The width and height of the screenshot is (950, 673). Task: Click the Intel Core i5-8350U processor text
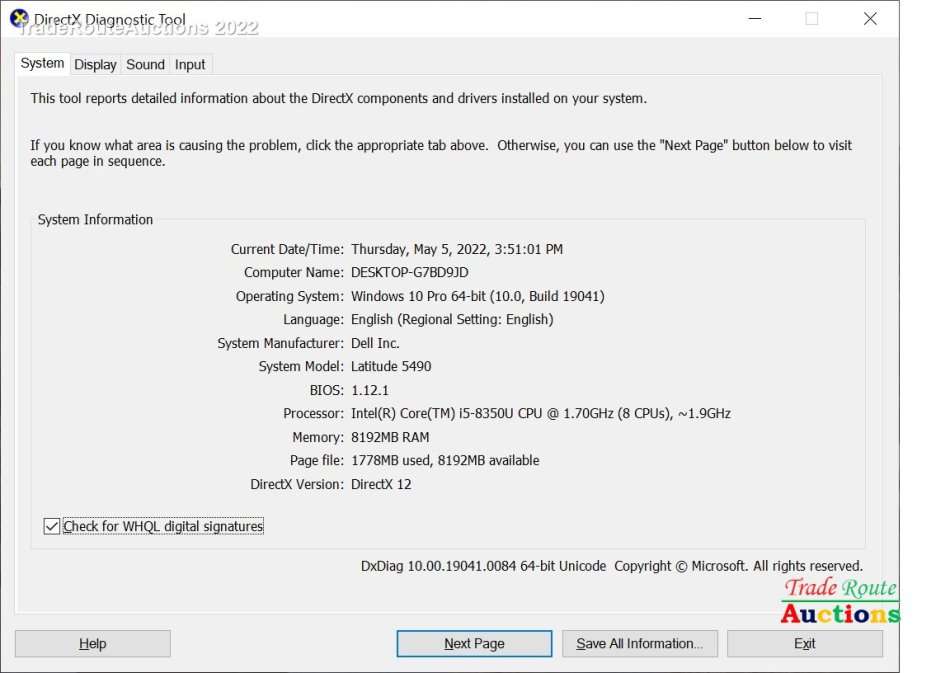(x=540, y=413)
